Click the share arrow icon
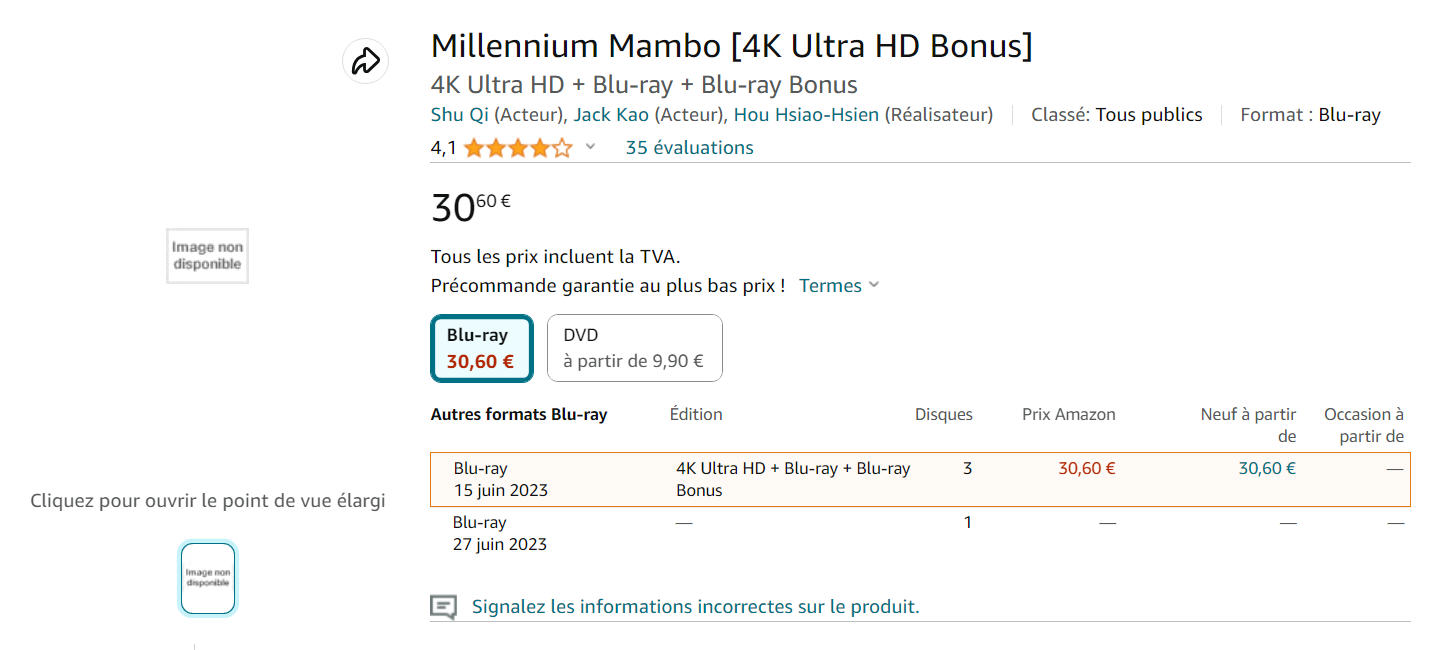Viewport: 1432px width, 650px height. (365, 61)
